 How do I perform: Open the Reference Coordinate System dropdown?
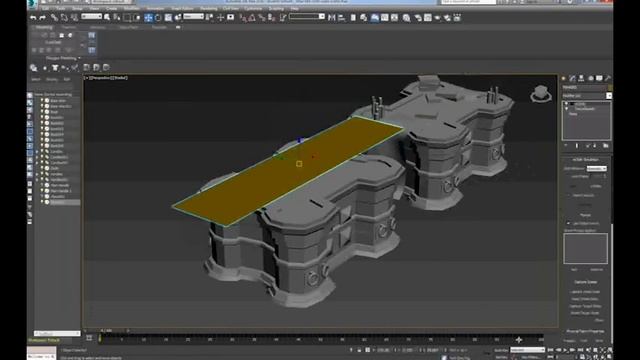tap(193, 16)
